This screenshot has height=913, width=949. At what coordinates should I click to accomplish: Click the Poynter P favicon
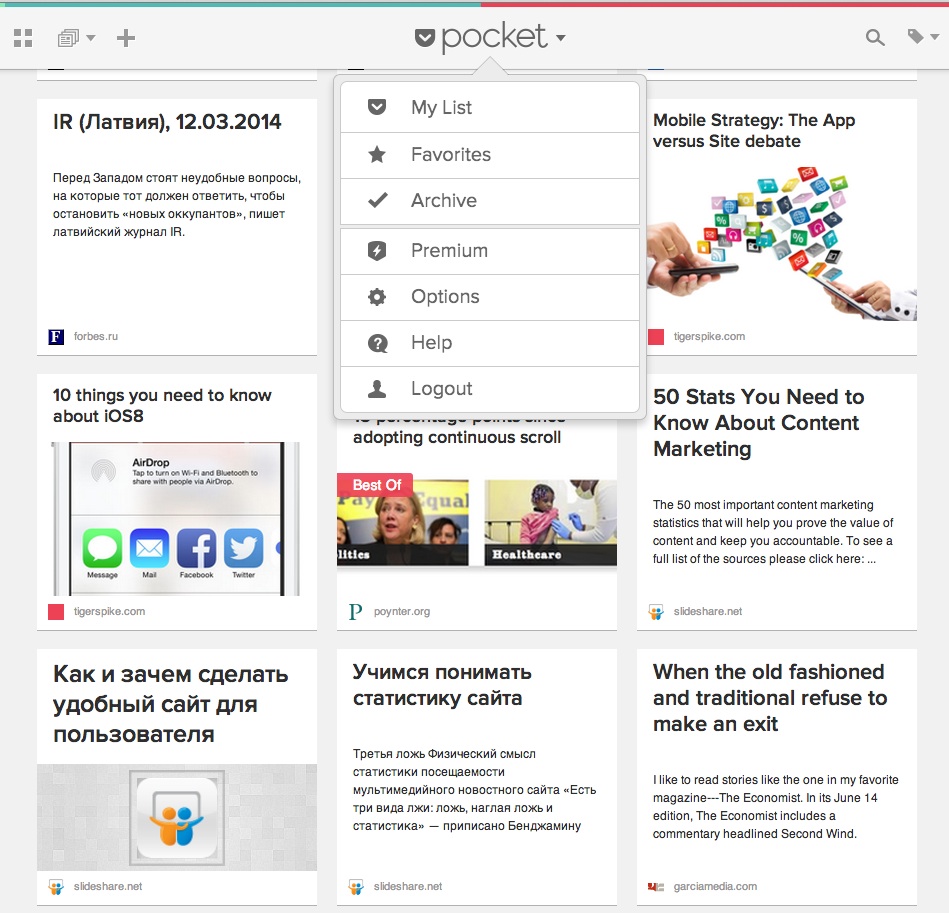click(355, 612)
